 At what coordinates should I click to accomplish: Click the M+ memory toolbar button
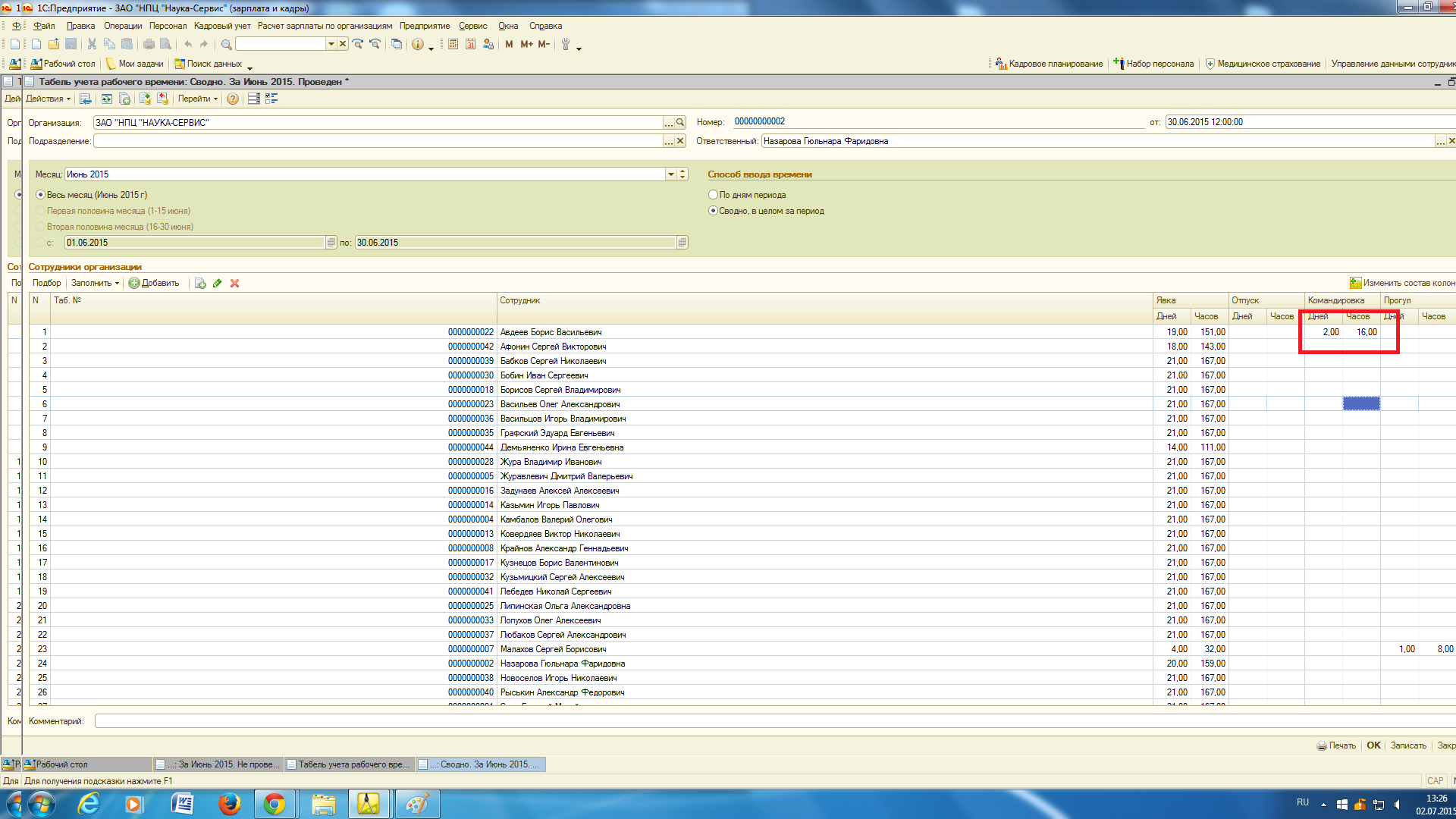[526, 45]
